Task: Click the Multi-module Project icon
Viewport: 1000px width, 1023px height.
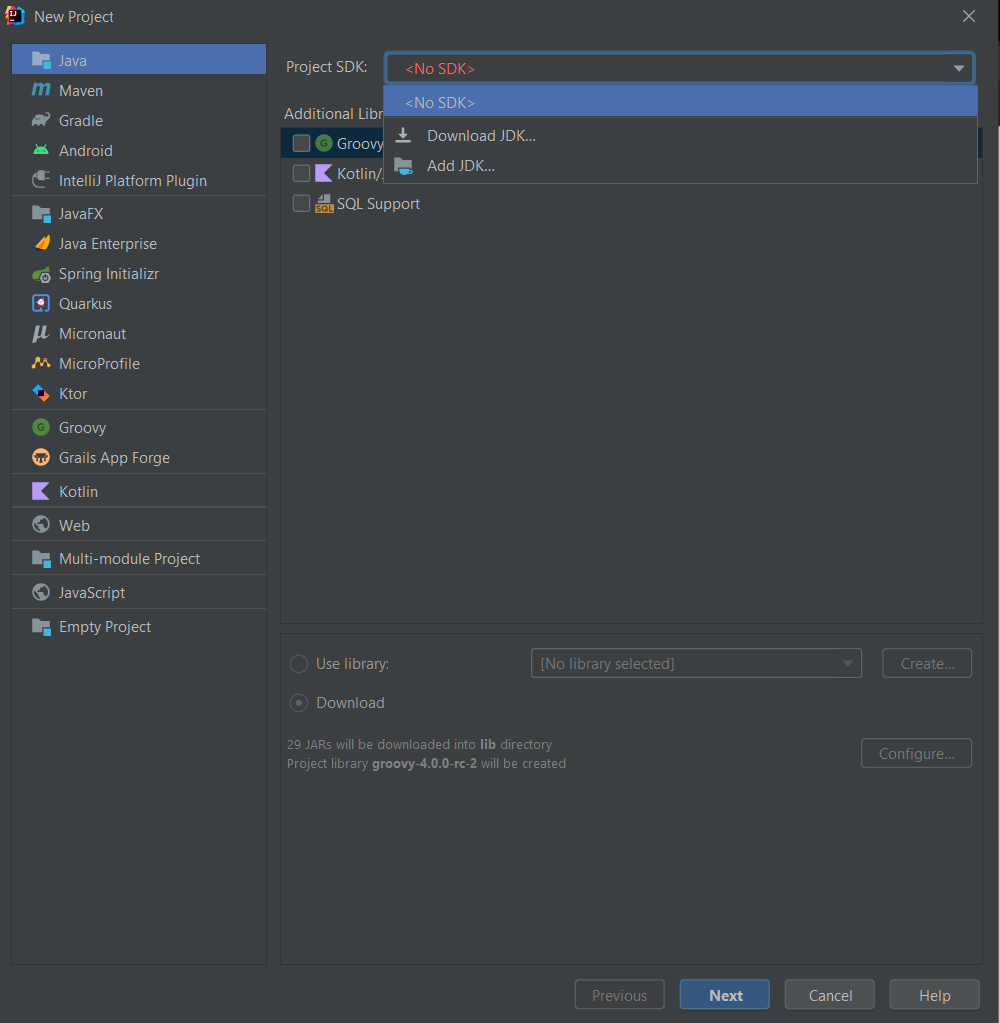Action: pyautogui.click(x=41, y=558)
